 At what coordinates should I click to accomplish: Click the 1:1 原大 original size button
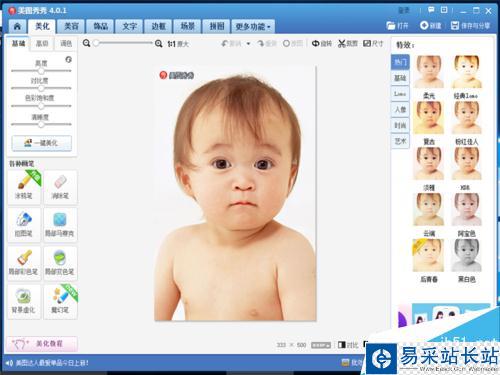click(x=178, y=44)
